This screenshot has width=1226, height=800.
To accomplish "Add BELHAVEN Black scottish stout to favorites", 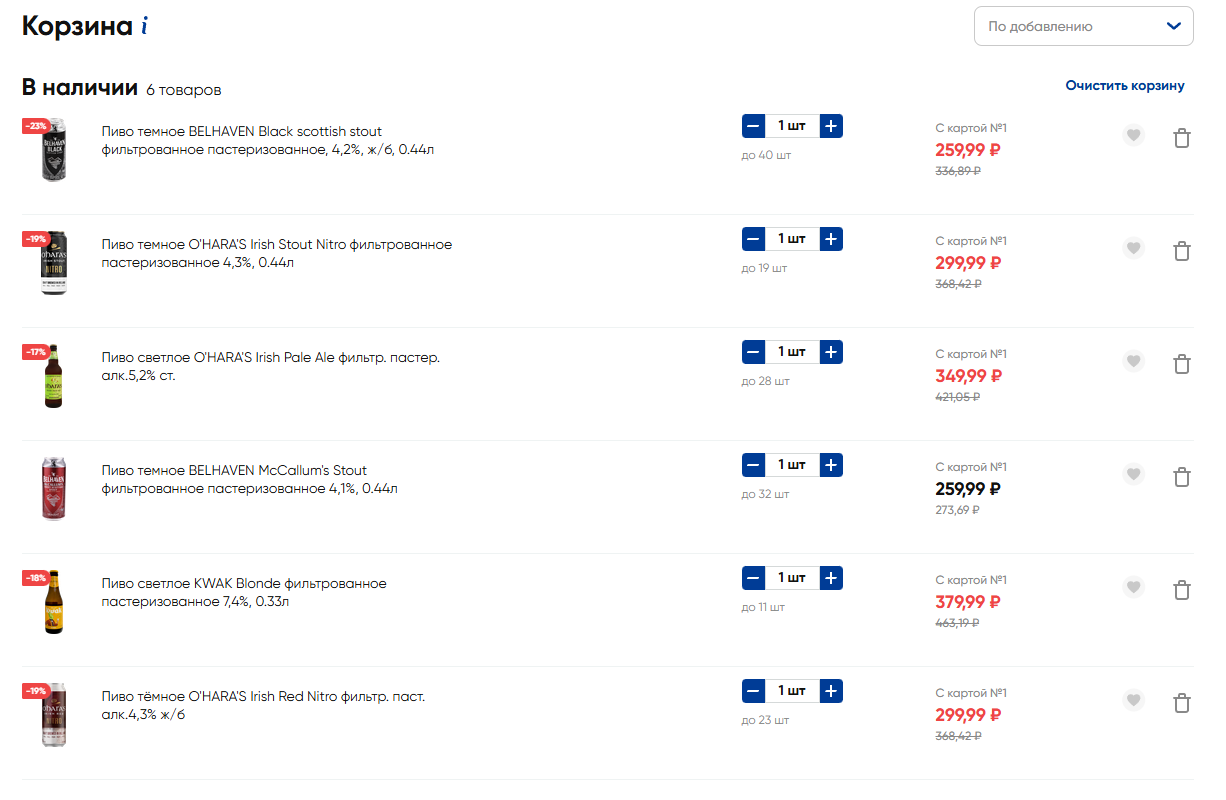I will [1133, 135].
